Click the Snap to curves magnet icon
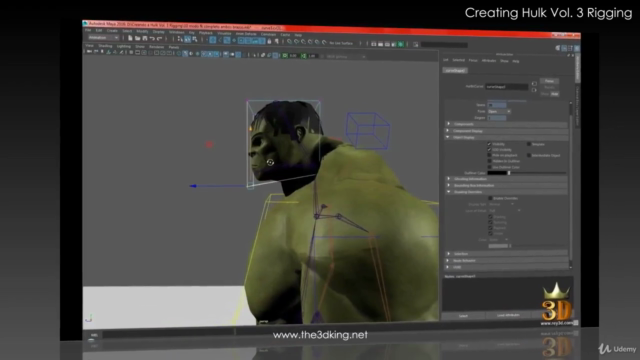Viewport: 640px width, 360px height. [x=297, y=42]
